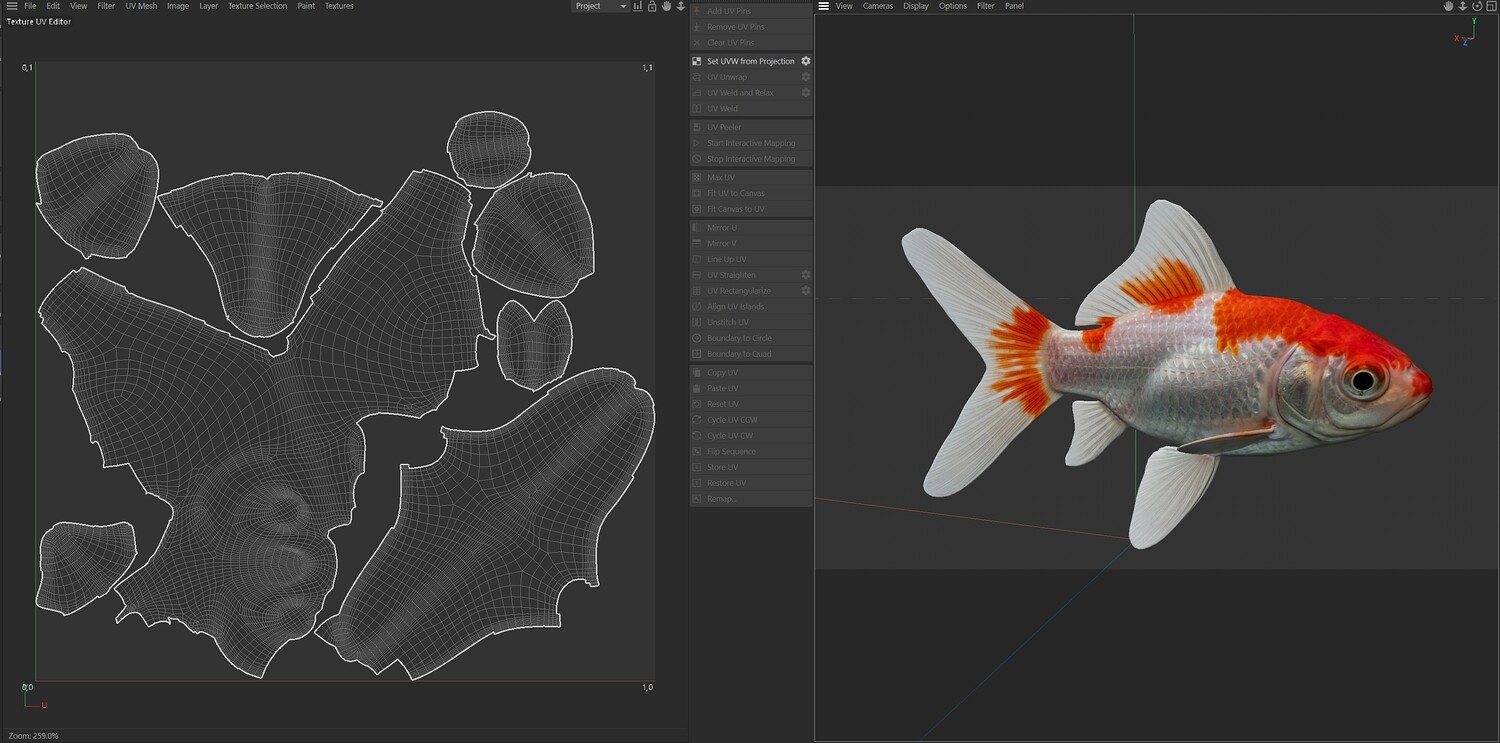
Task: Click Stop Interactive Mapping
Action: point(751,159)
